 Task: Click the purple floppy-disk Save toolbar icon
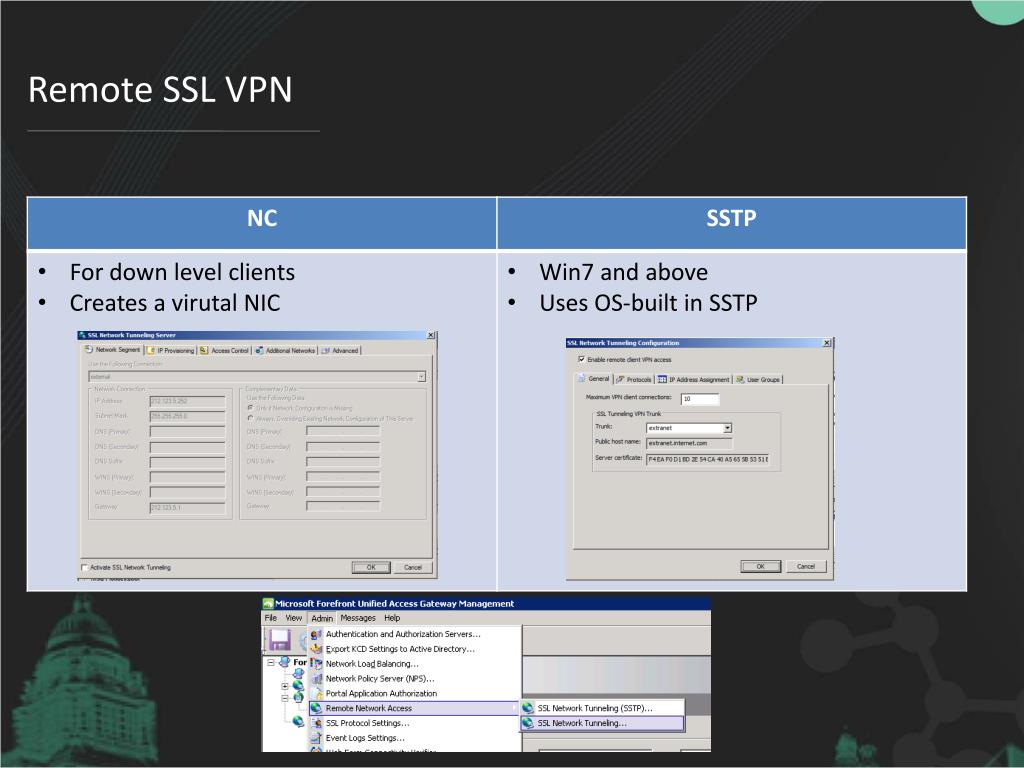tap(280, 640)
